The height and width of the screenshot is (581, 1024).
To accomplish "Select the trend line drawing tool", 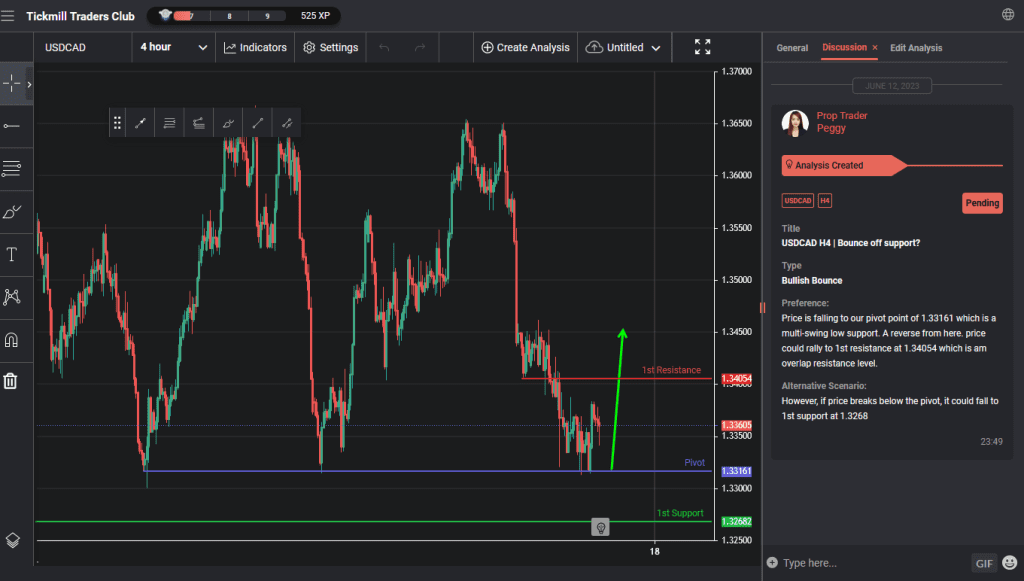I will pos(14,126).
